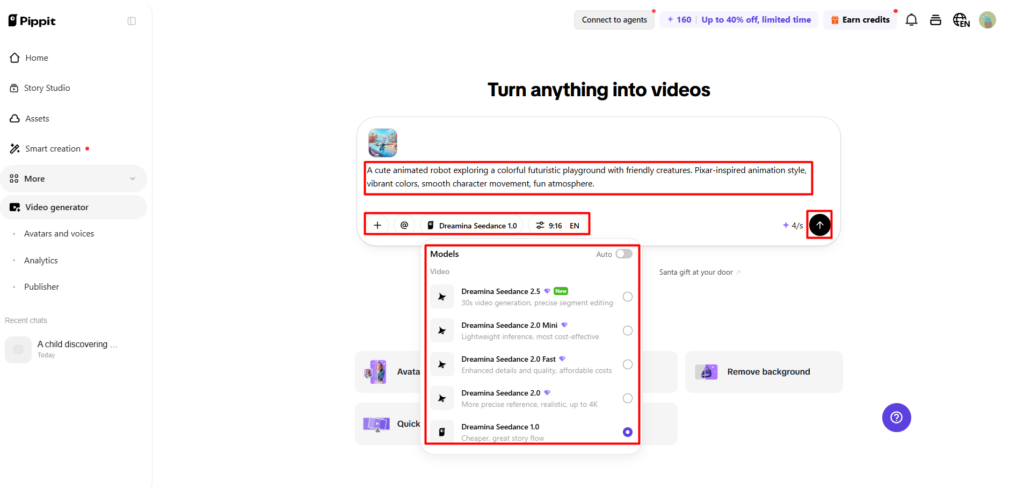Click the uploaded image thumbnail in prompt
Screen dimensions: 1024x488
[x=383, y=142]
